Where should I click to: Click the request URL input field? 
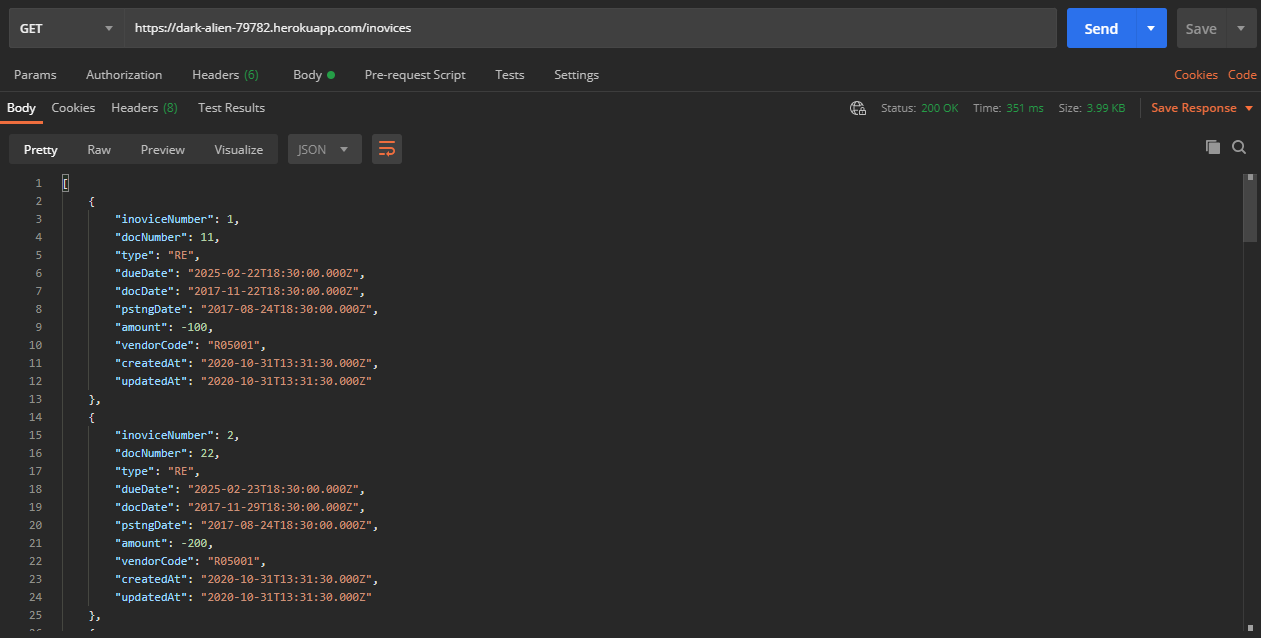(590, 28)
